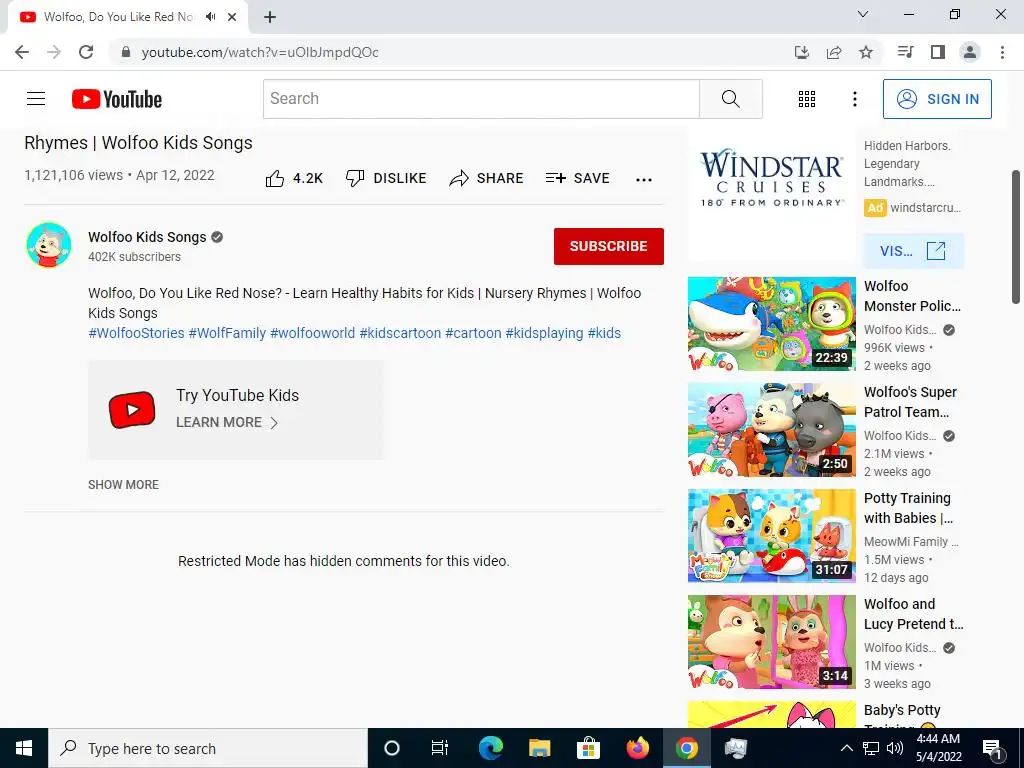Open the #kids hashtag
The width and height of the screenshot is (1024, 768).
click(x=604, y=333)
